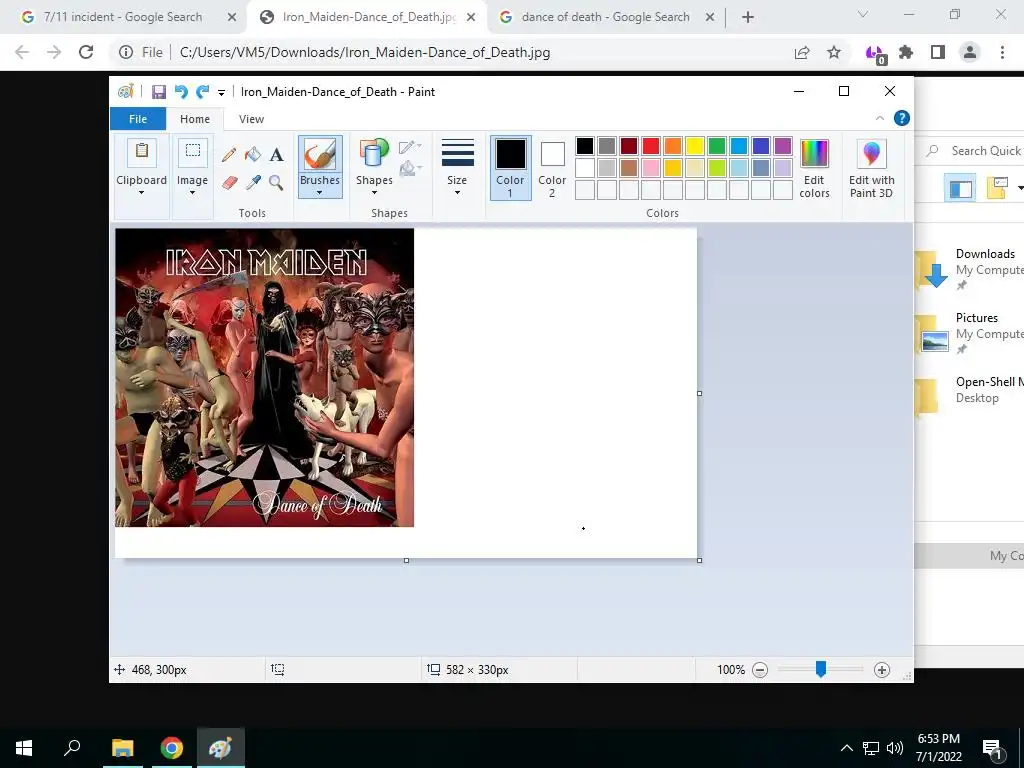Switch to the Home ribbon tab
The image size is (1024, 768).
pyautogui.click(x=195, y=119)
